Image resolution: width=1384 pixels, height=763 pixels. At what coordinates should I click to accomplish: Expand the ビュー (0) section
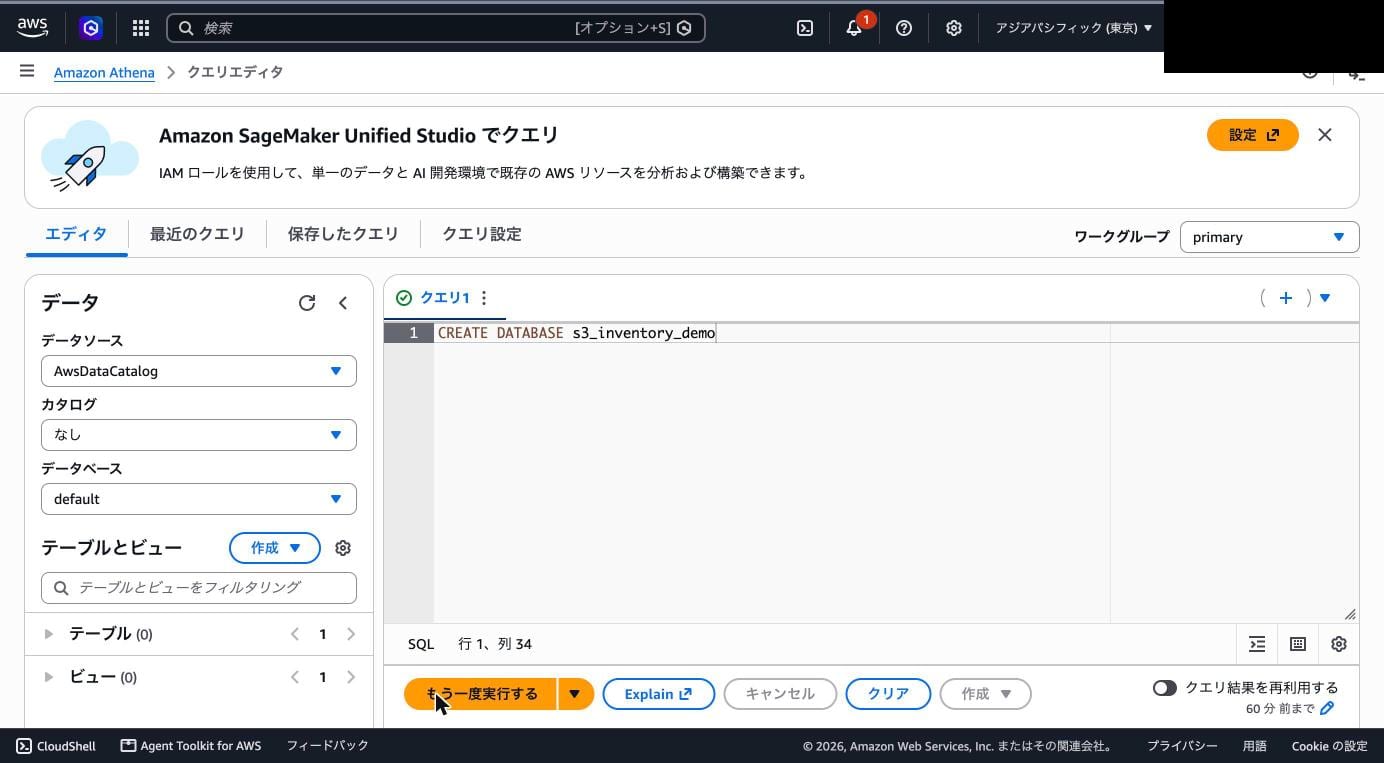click(48, 677)
